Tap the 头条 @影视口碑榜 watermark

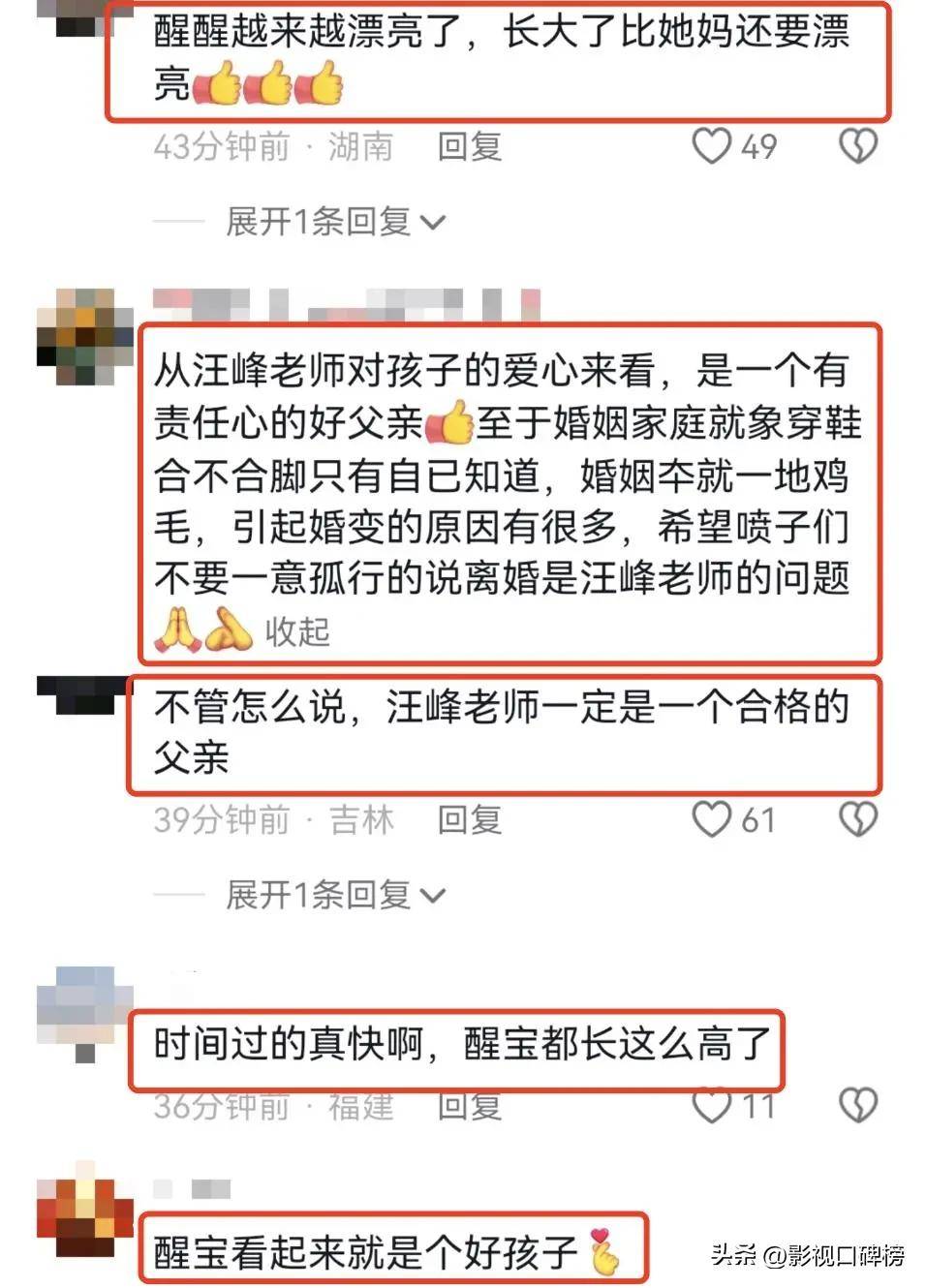[808, 1255]
